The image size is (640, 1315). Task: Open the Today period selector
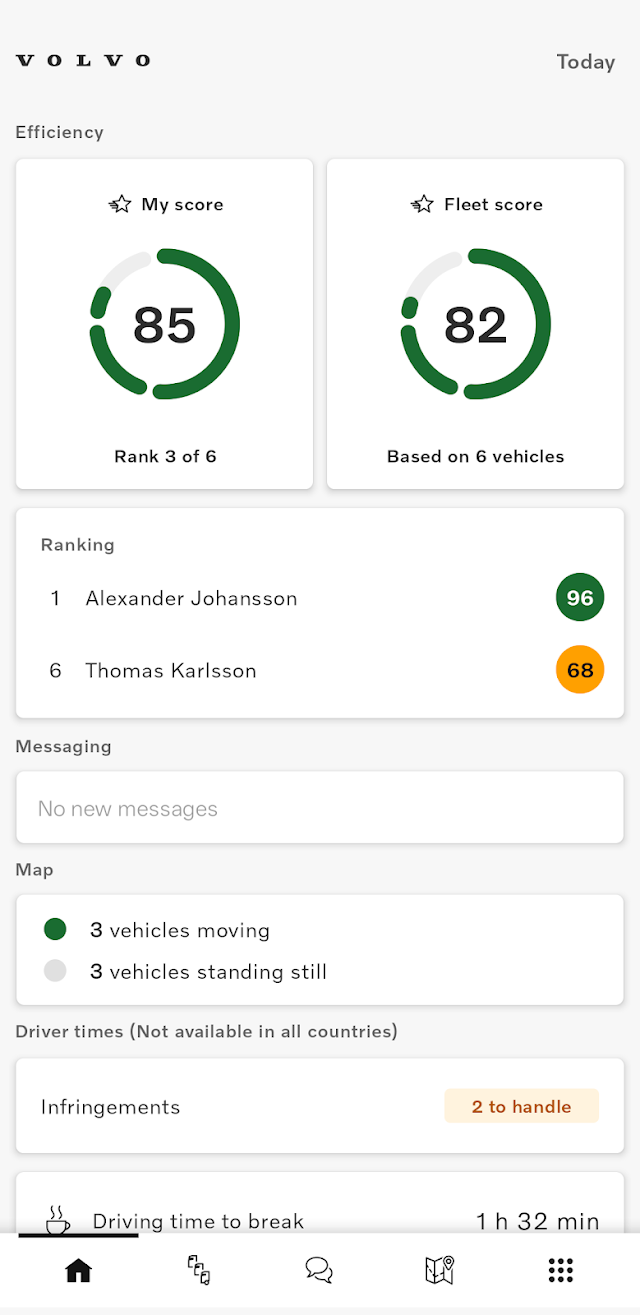point(586,62)
